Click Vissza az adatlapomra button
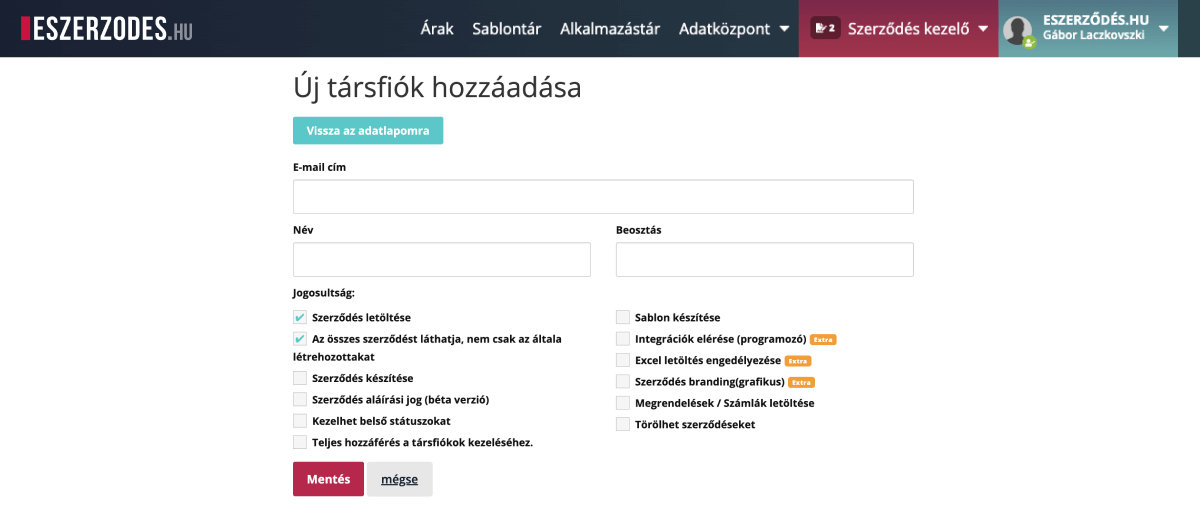Viewport: 1201px width, 516px height. pos(368,131)
